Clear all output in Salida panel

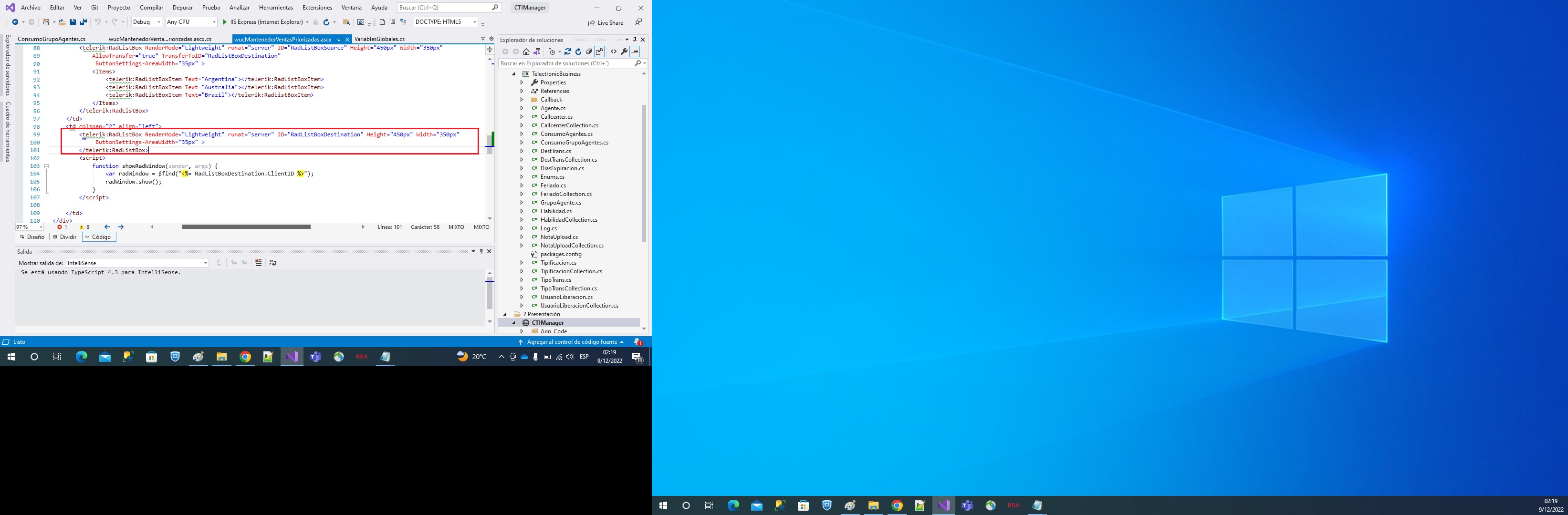click(x=259, y=263)
